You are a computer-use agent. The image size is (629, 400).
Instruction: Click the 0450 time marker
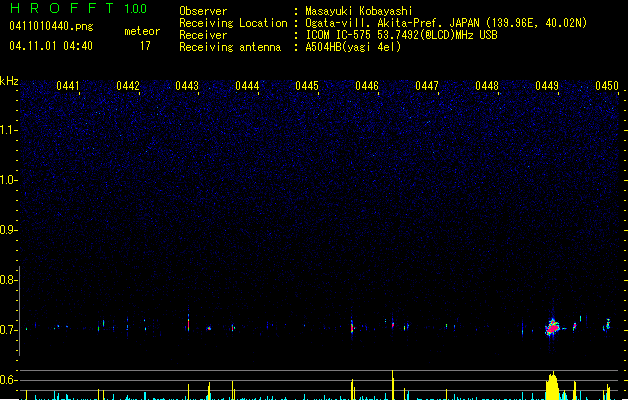point(607,86)
